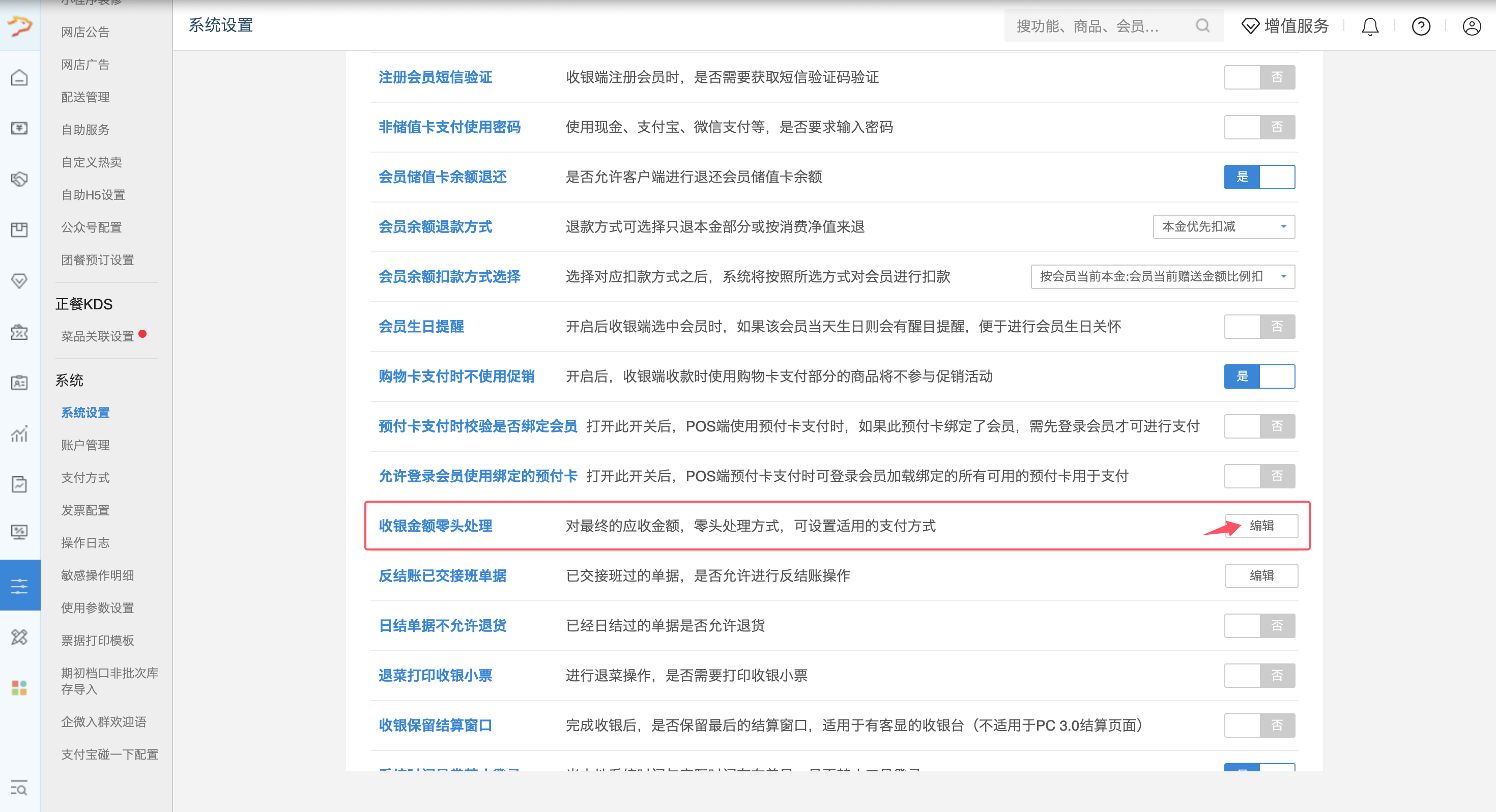The width and height of the screenshot is (1496, 812).
Task: Click the orange logo at top of left rail
Action: (x=20, y=26)
